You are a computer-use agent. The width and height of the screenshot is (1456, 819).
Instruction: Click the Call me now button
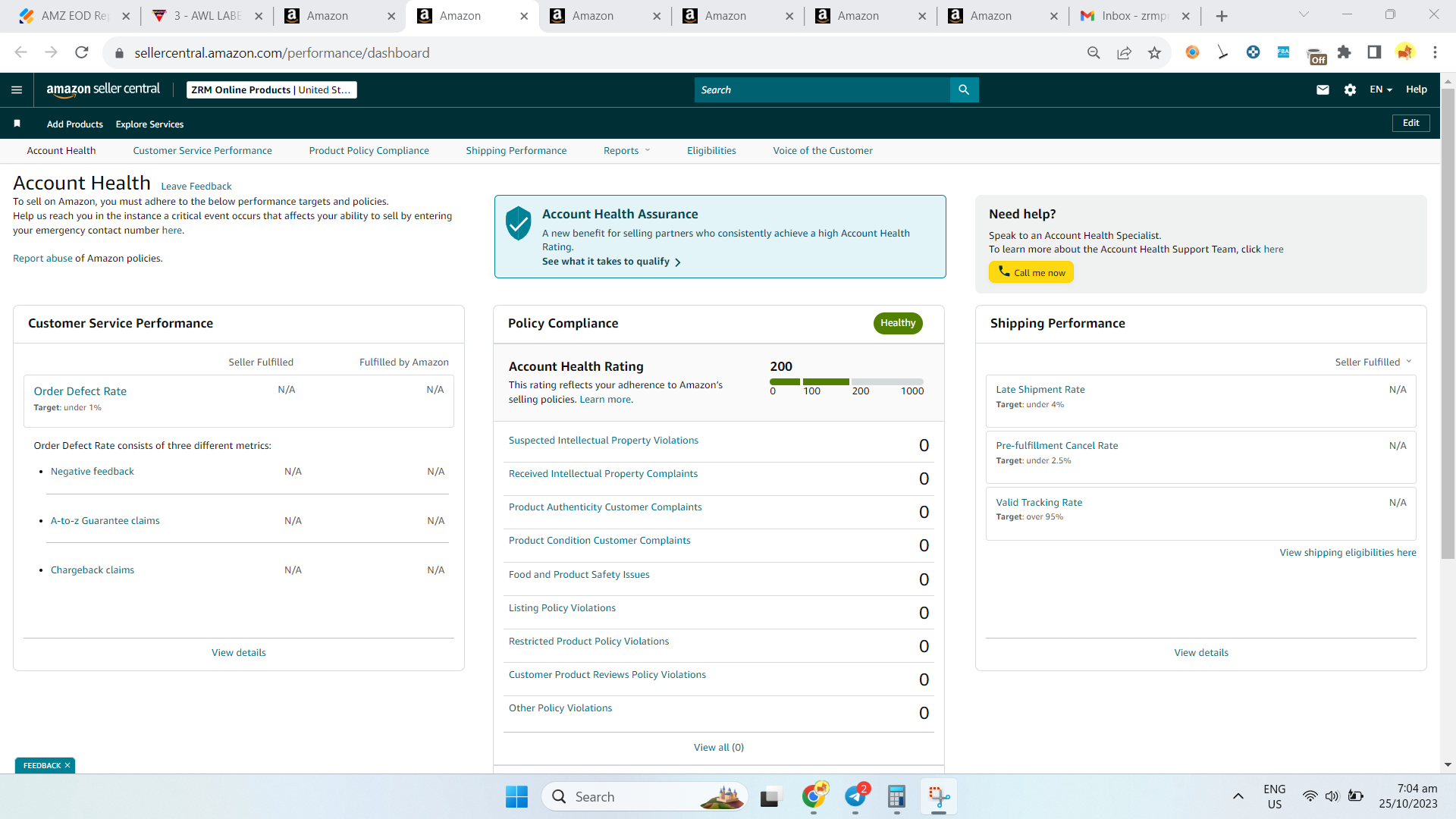coord(1031,272)
